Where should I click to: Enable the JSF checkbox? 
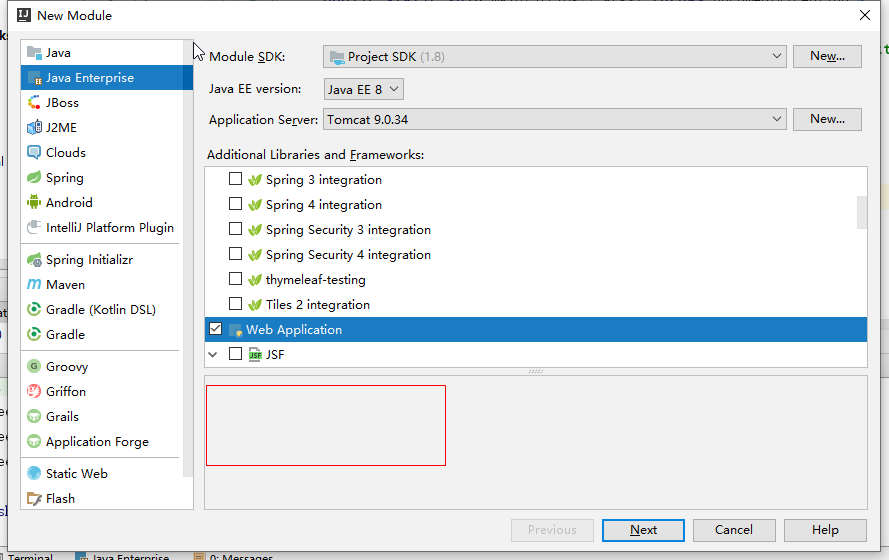(x=235, y=354)
